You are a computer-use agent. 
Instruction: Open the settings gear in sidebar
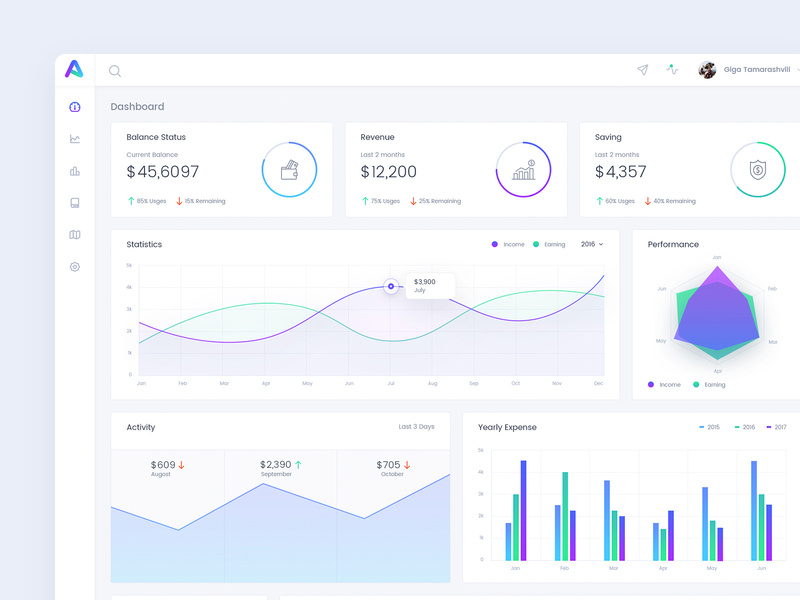tap(74, 267)
